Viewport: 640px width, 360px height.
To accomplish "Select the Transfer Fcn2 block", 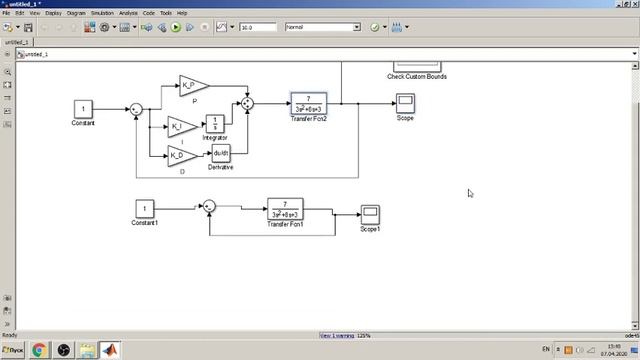I will click(x=309, y=103).
